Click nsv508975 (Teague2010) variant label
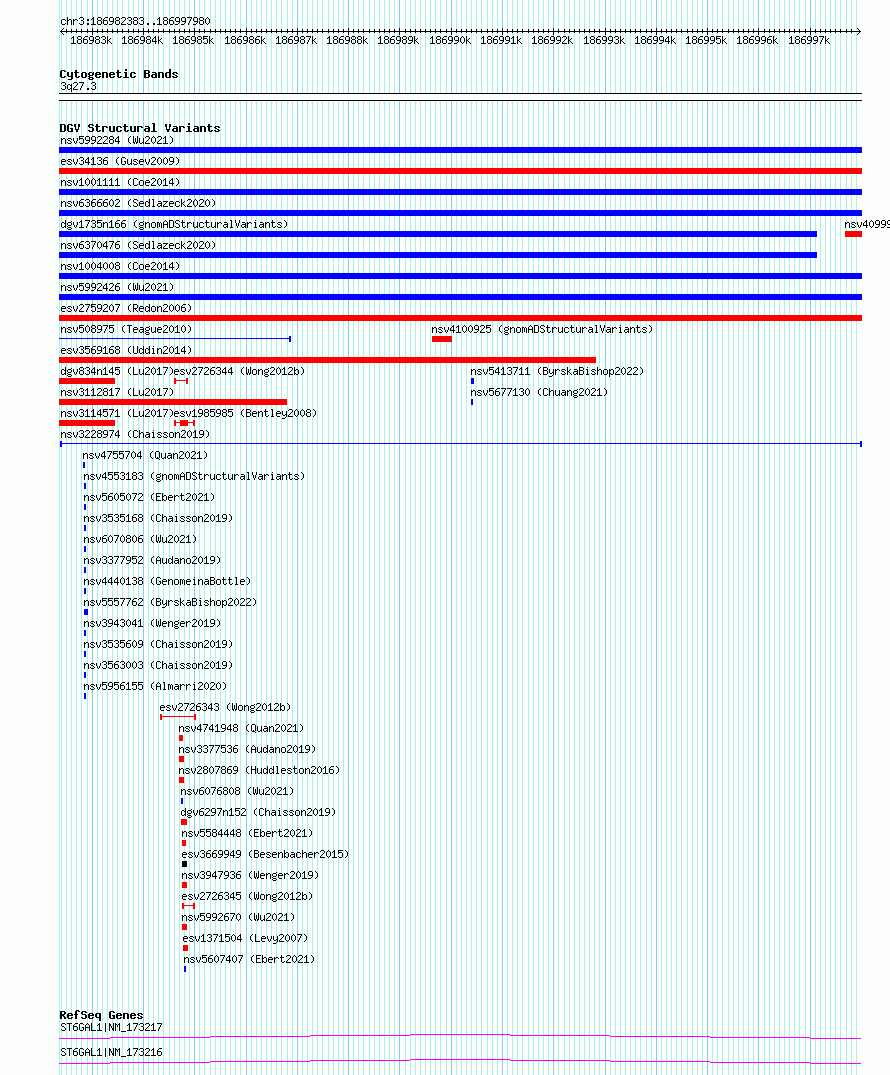 coord(126,329)
